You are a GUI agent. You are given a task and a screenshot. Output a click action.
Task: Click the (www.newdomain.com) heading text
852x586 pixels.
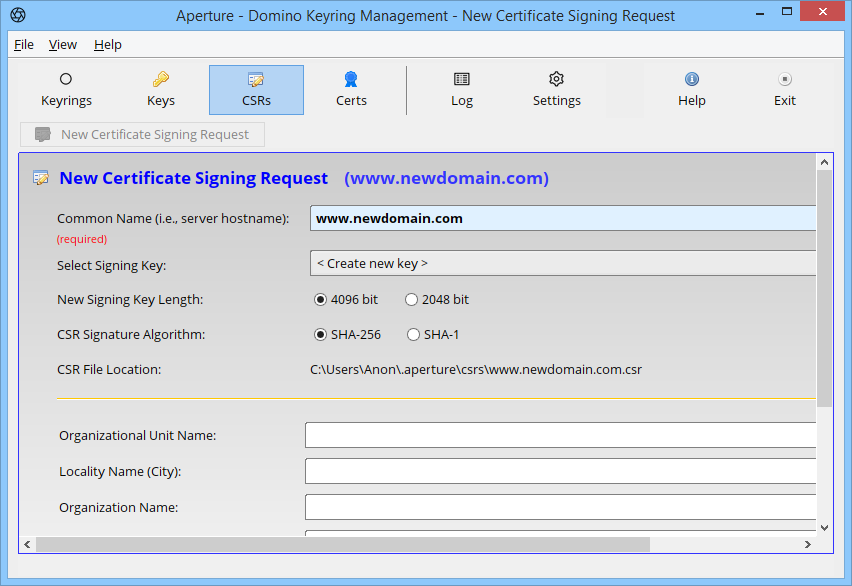coord(447,178)
